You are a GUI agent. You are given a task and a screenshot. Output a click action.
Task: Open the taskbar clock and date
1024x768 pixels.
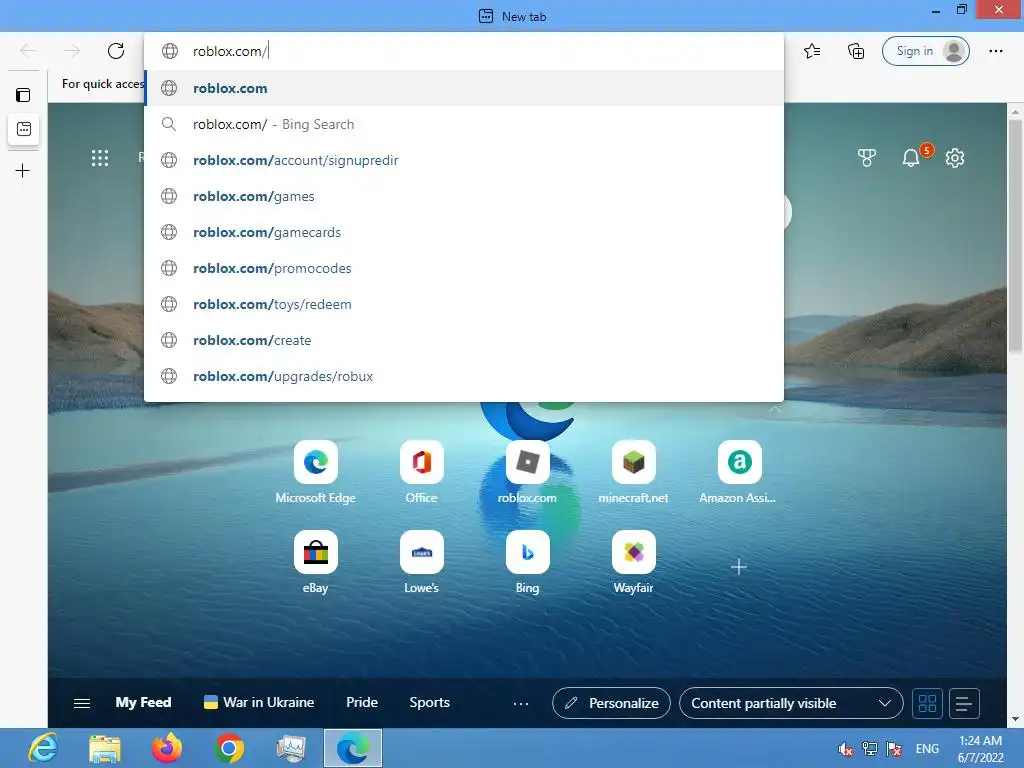(980, 749)
